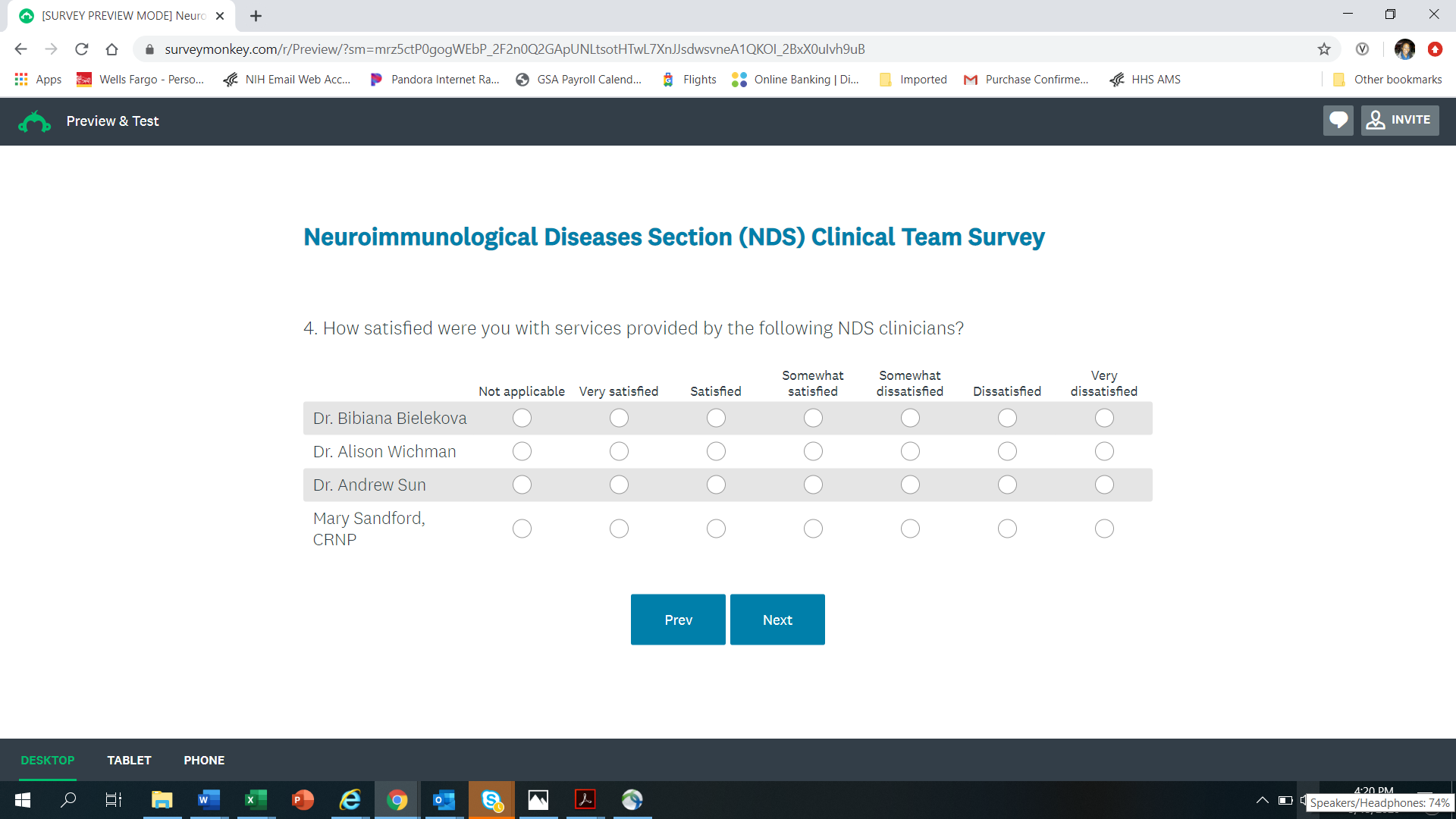Open the Apps bookmarks shortcut
This screenshot has height=819, width=1456.
pos(38,80)
